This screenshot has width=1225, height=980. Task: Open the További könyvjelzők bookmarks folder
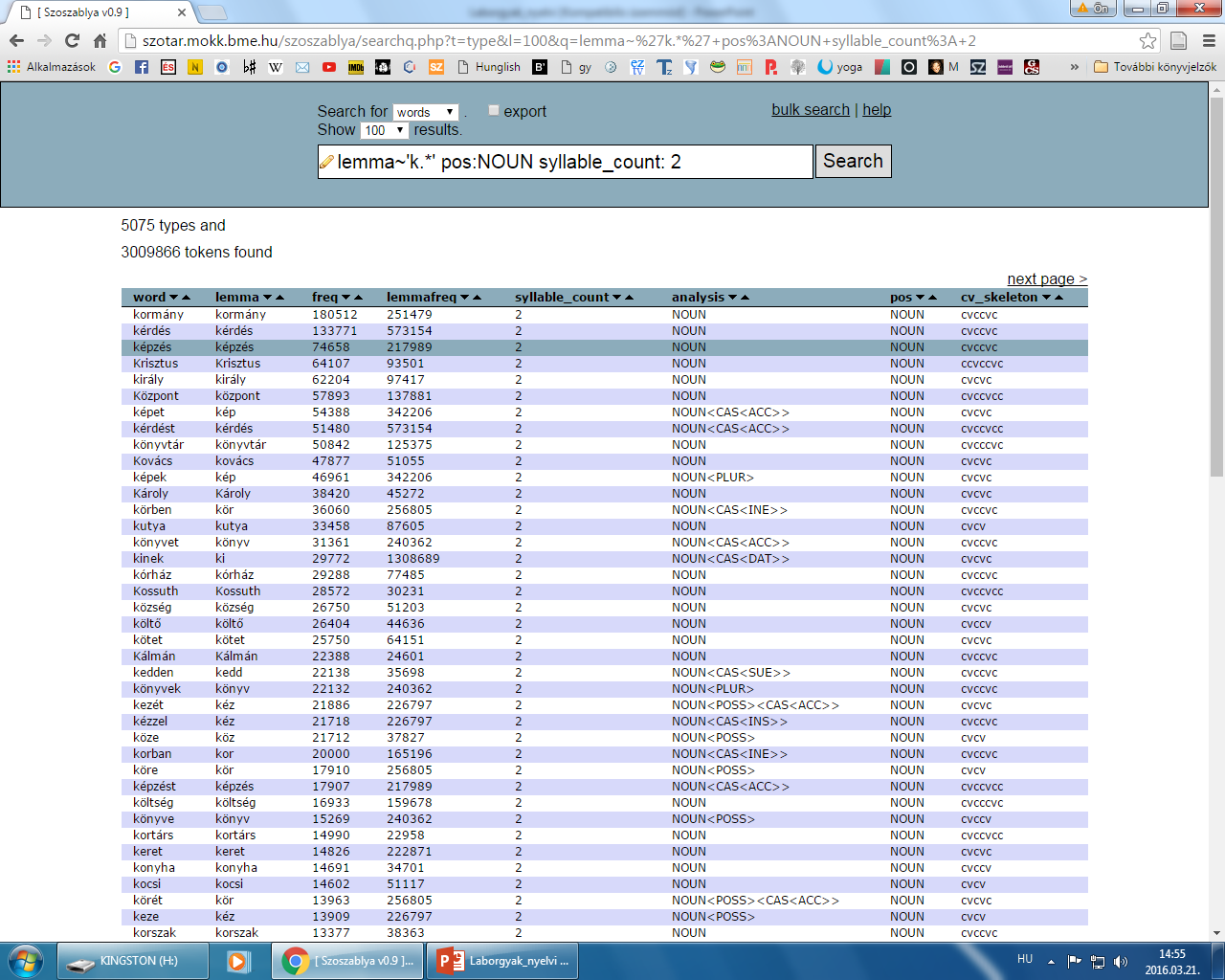pyautogui.click(x=1155, y=67)
